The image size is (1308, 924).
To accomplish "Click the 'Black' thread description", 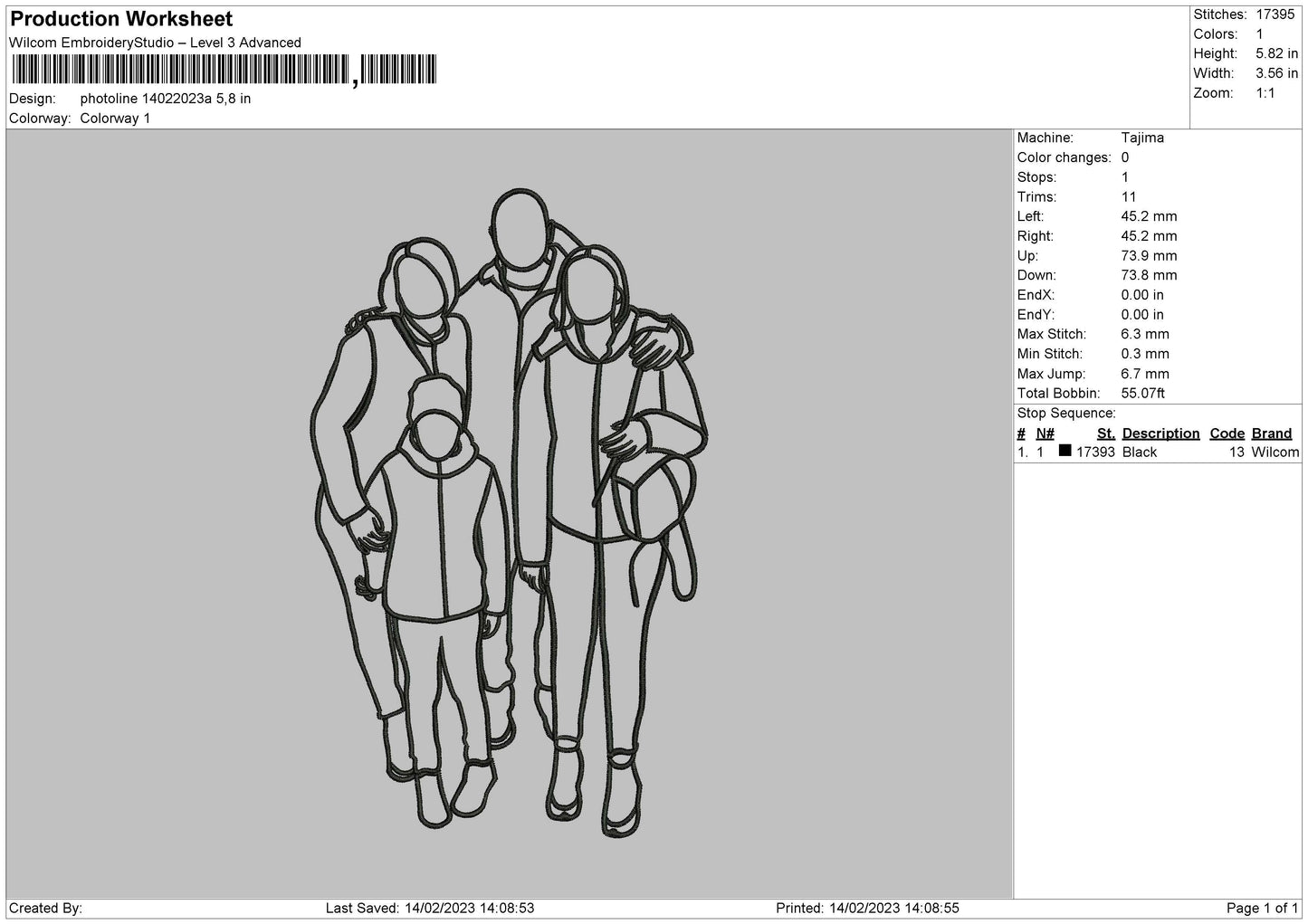I will click(x=1140, y=452).
